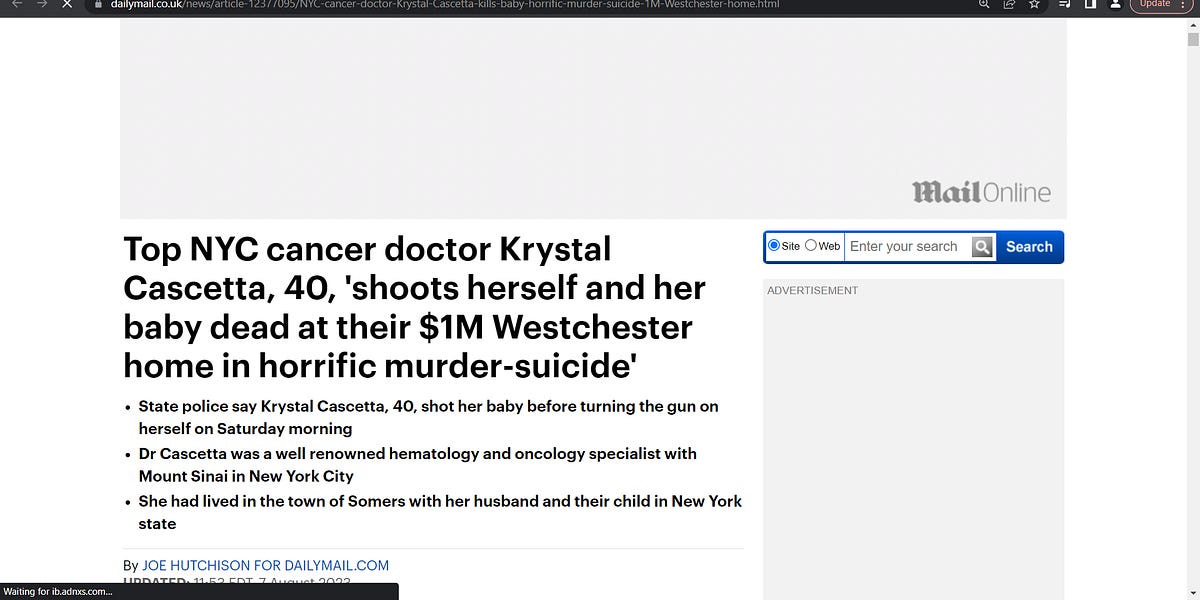Click the back navigation arrow
The height and width of the screenshot is (600, 1200).
pyautogui.click(x=15, y=4)
